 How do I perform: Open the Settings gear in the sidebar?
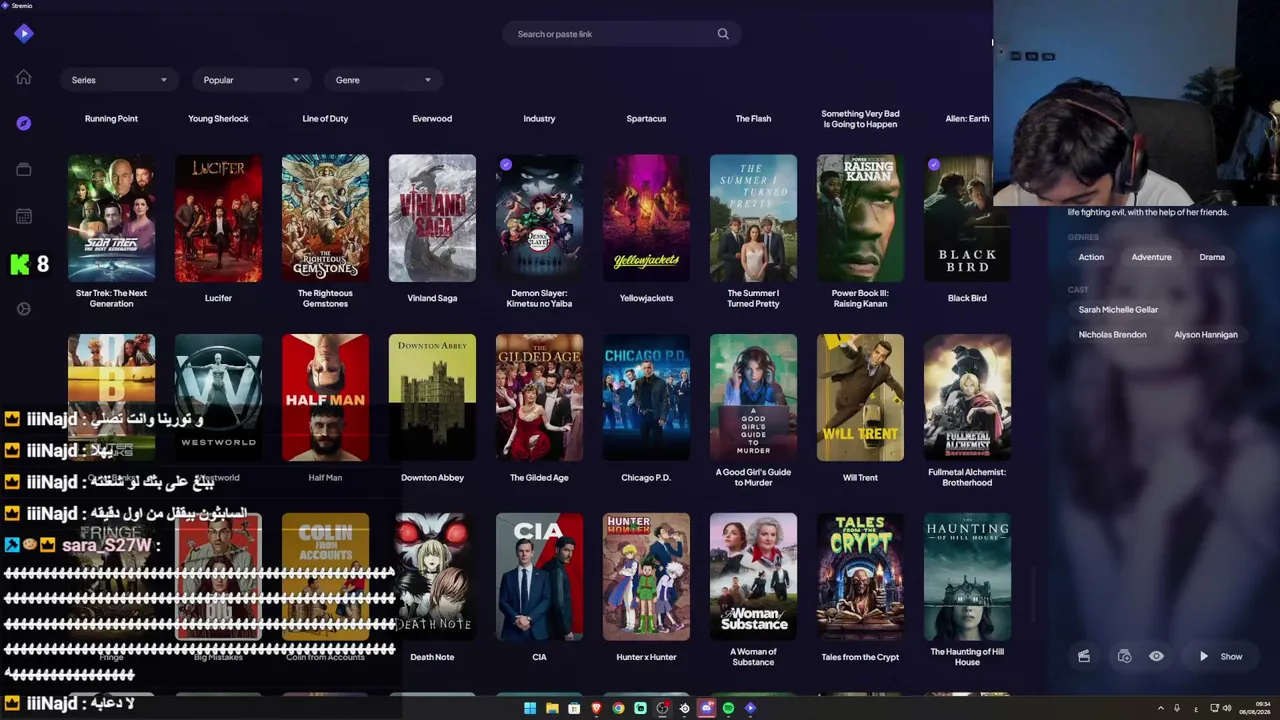coord(24,309)
